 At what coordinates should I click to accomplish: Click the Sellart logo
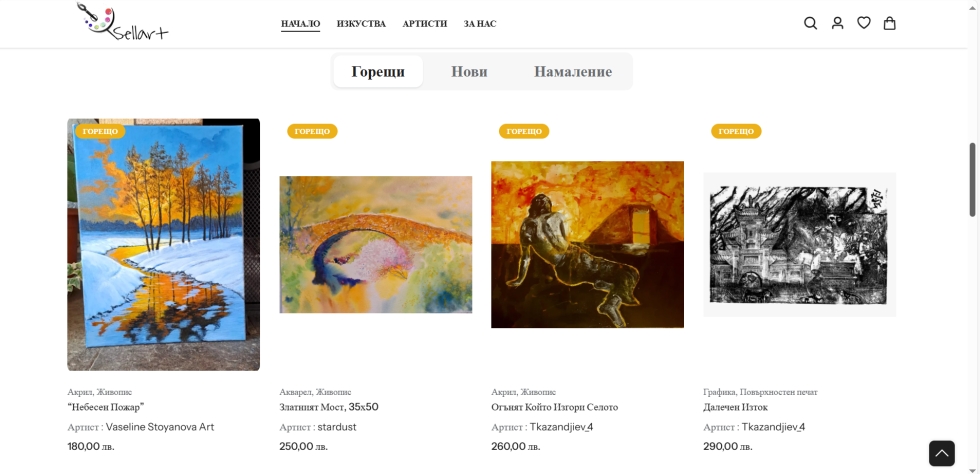point(122,23)
